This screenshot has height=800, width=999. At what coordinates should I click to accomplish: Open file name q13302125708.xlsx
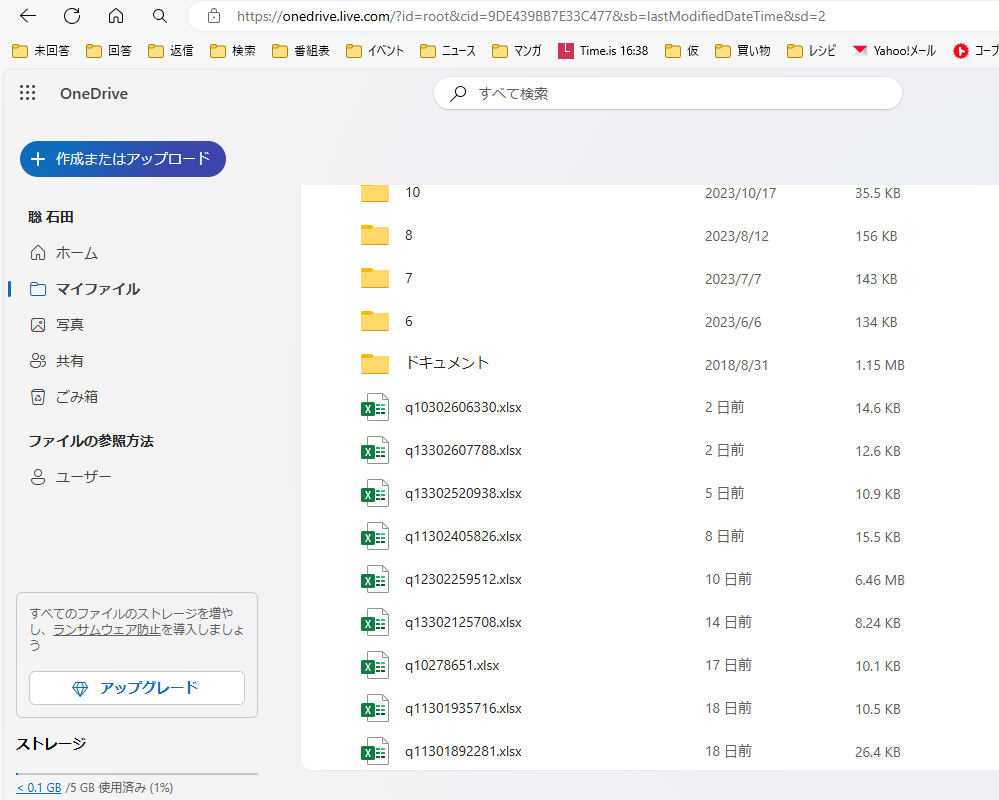click(463, 622)
